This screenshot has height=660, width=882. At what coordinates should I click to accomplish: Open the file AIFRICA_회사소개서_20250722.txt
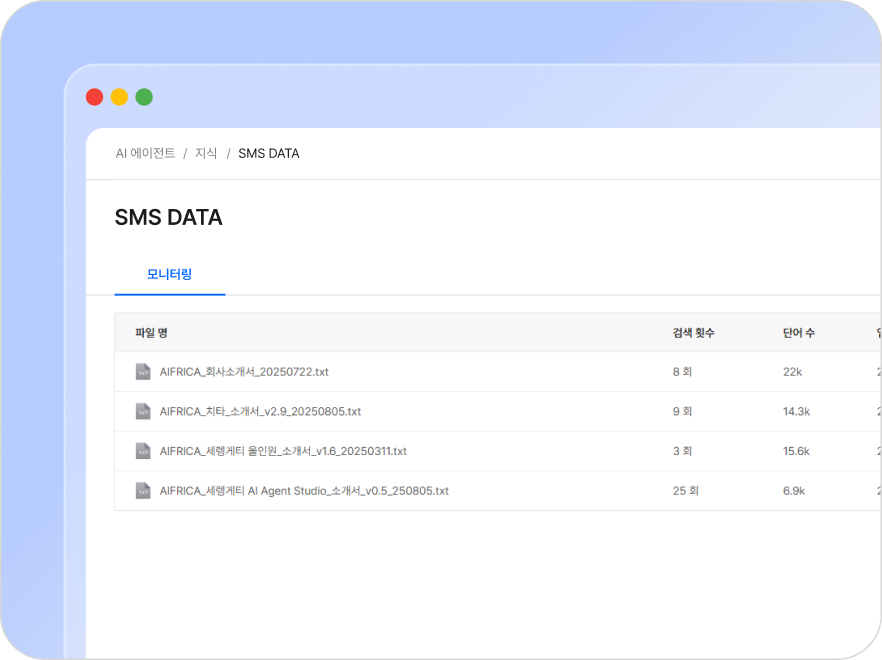click(244, 372)
